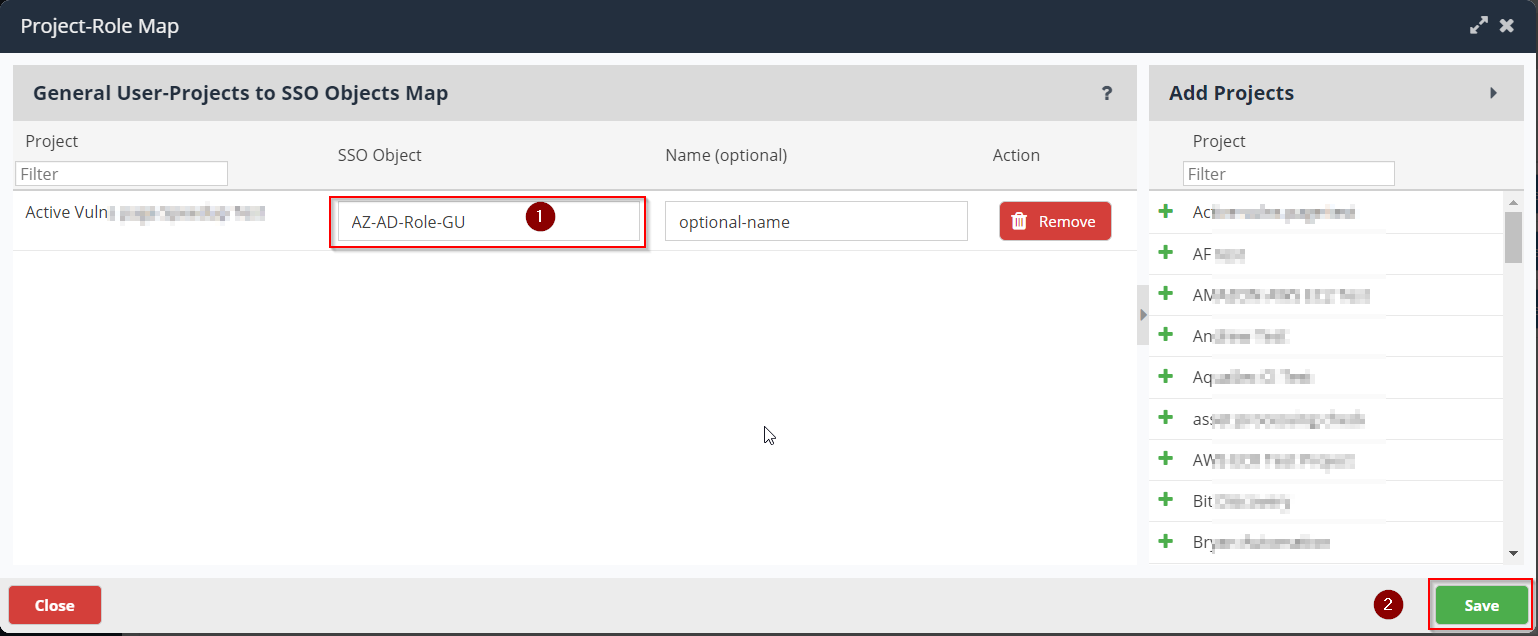Viewport: 1538px width, 636px height.
Task: Click the plus icon for the "as" project
Action: tap(1165, 418)
